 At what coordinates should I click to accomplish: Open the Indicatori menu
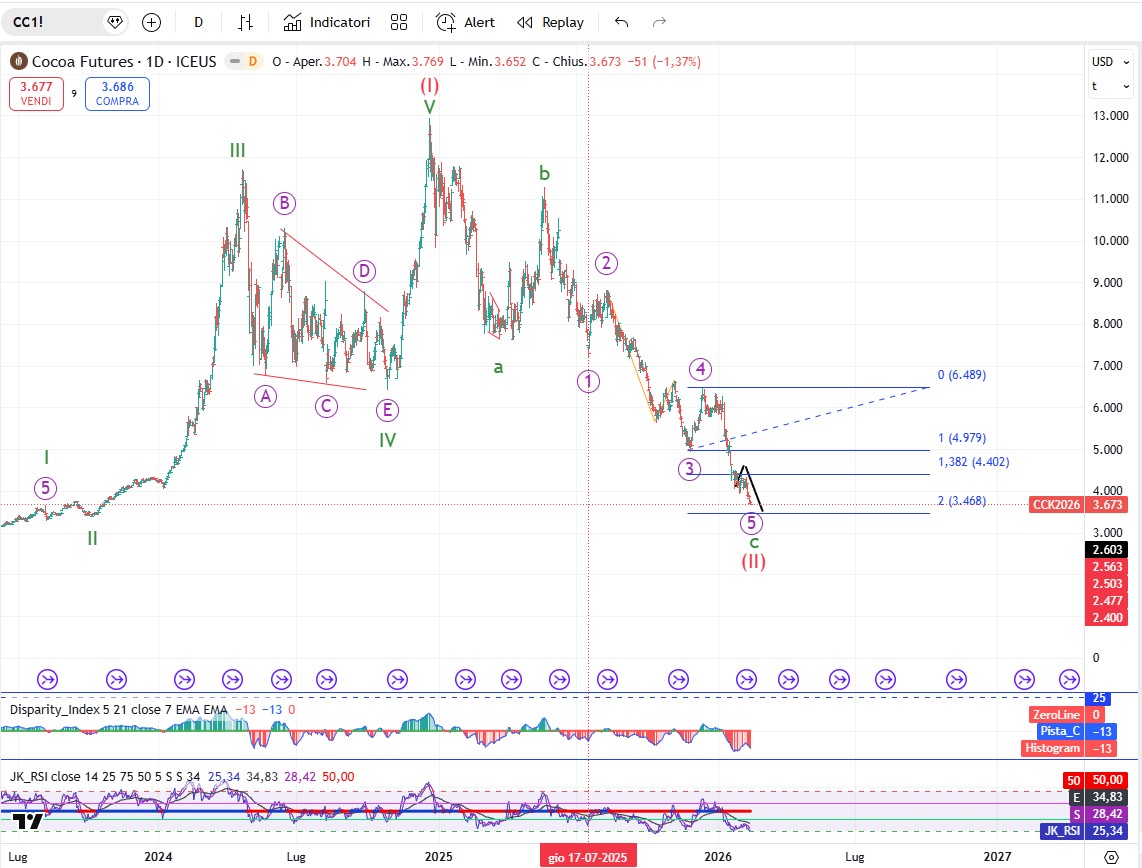(327, 22)
